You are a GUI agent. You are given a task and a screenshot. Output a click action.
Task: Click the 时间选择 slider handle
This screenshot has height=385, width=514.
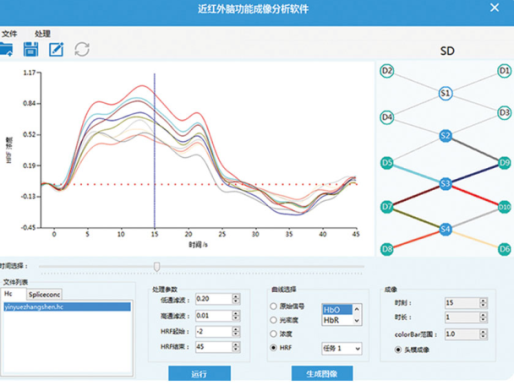click(x=157, y=267)
